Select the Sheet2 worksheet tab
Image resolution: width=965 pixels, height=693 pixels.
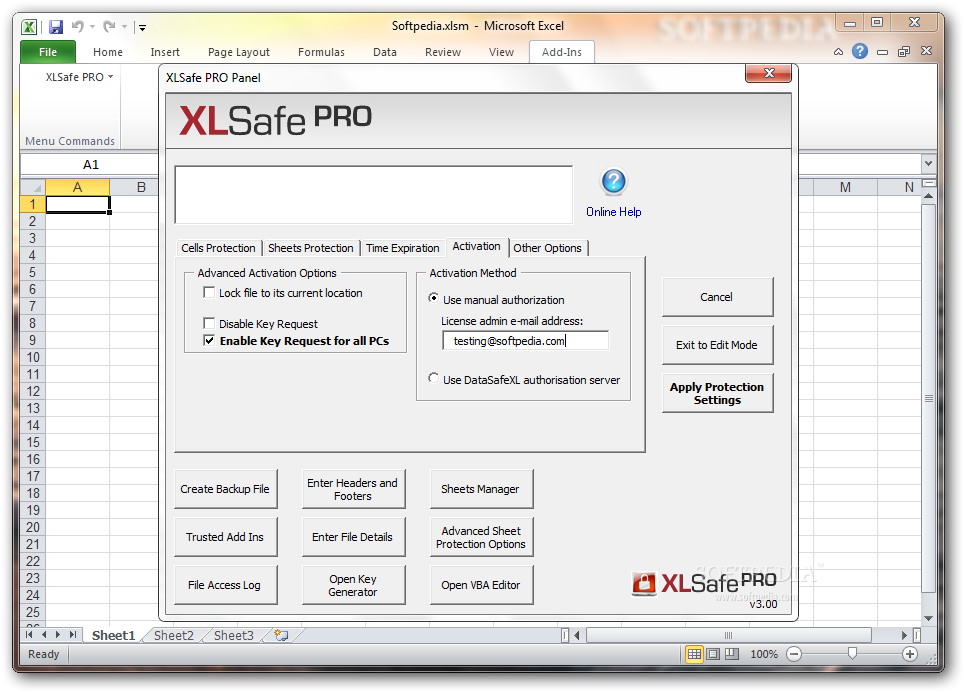[x=174, y=635]
